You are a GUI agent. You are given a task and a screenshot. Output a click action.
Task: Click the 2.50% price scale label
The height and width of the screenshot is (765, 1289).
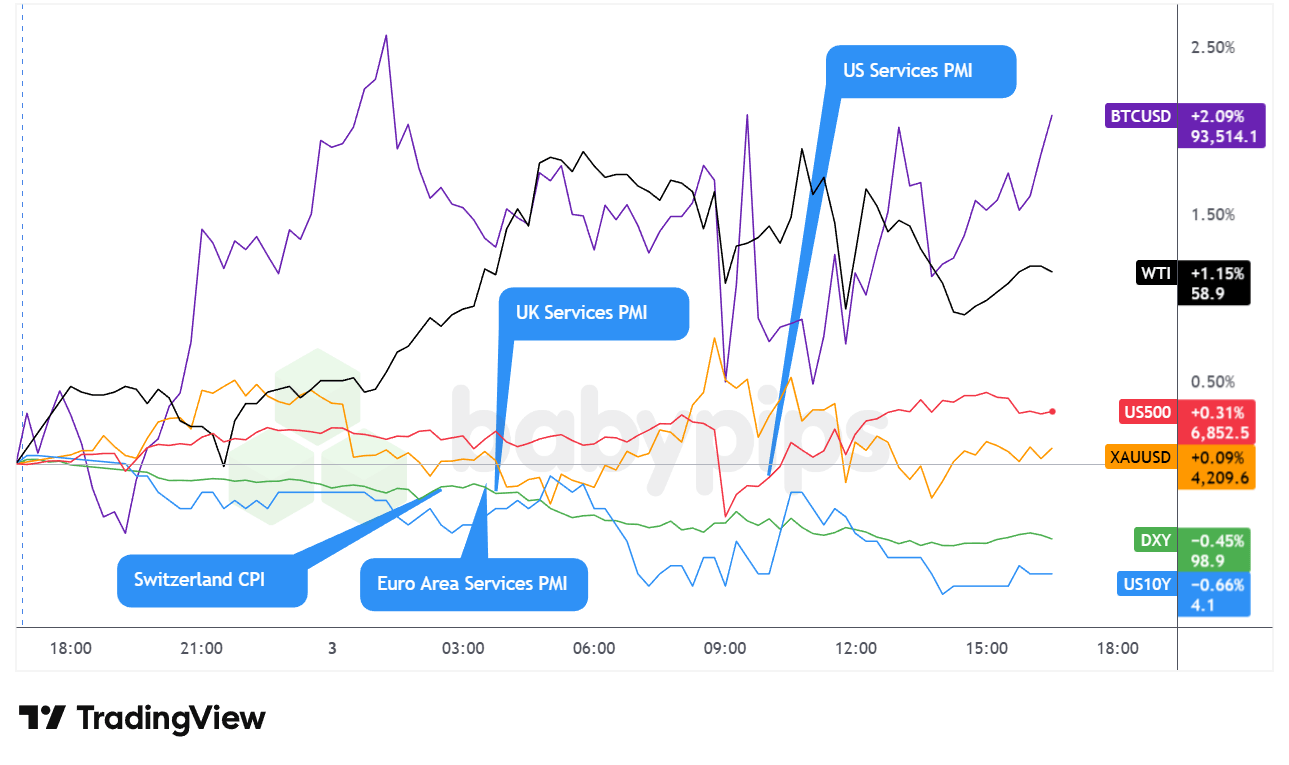coord(1213,47)
